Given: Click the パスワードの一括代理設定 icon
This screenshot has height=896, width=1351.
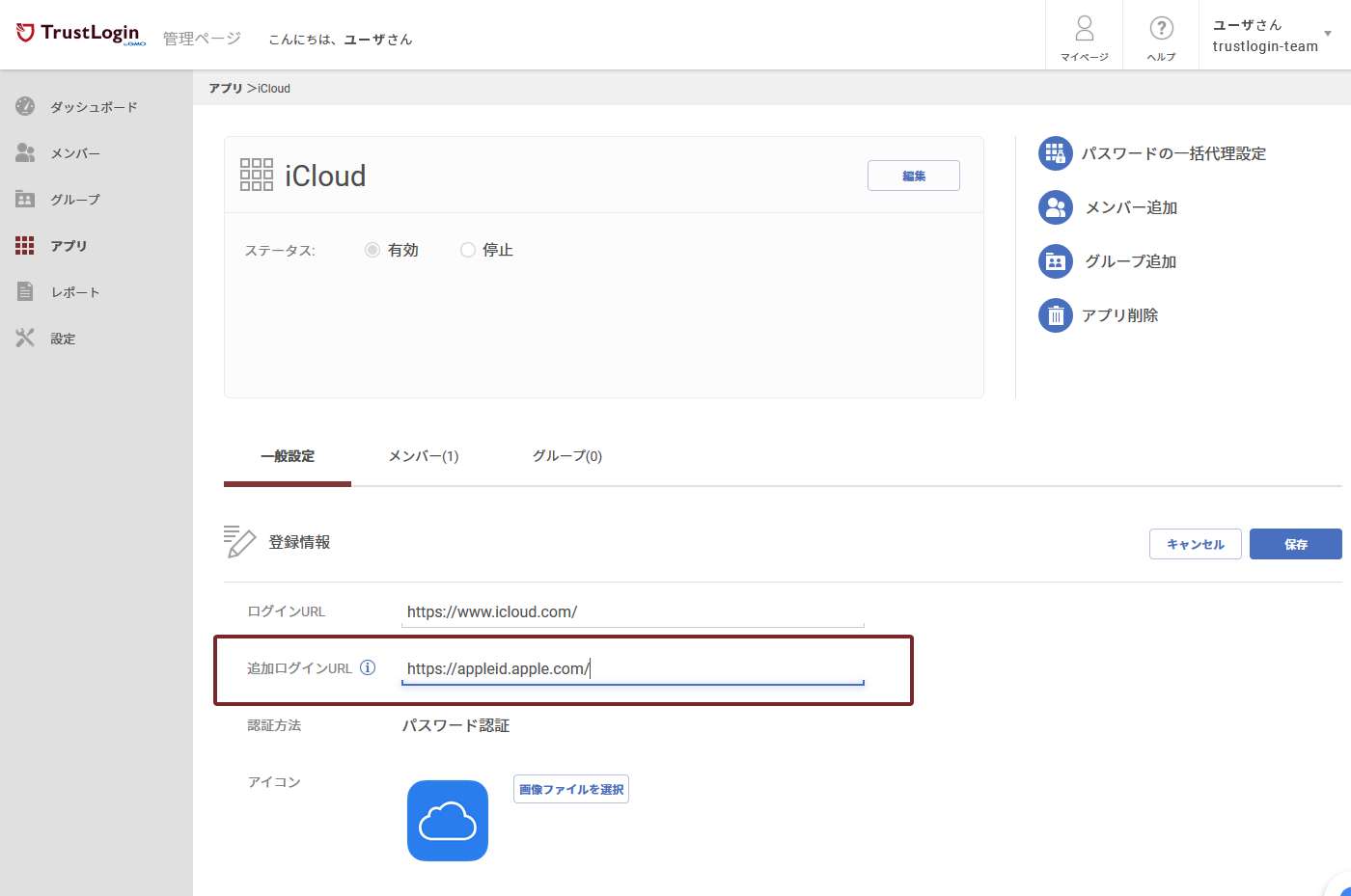Looking at the screenshot, I should click(x=1055, y=153).
